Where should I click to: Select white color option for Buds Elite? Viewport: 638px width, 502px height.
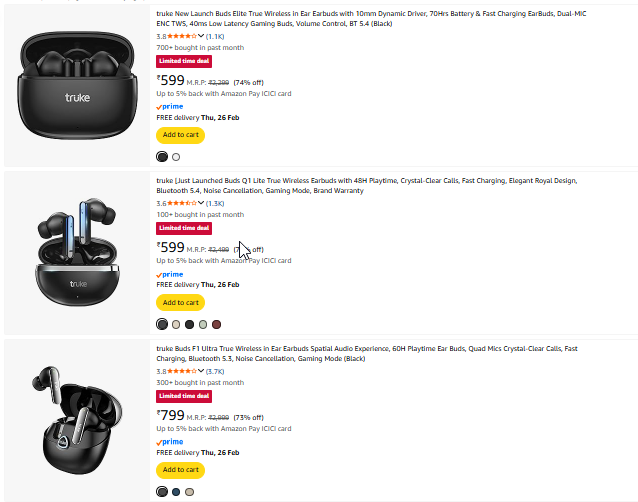point(176,156)
